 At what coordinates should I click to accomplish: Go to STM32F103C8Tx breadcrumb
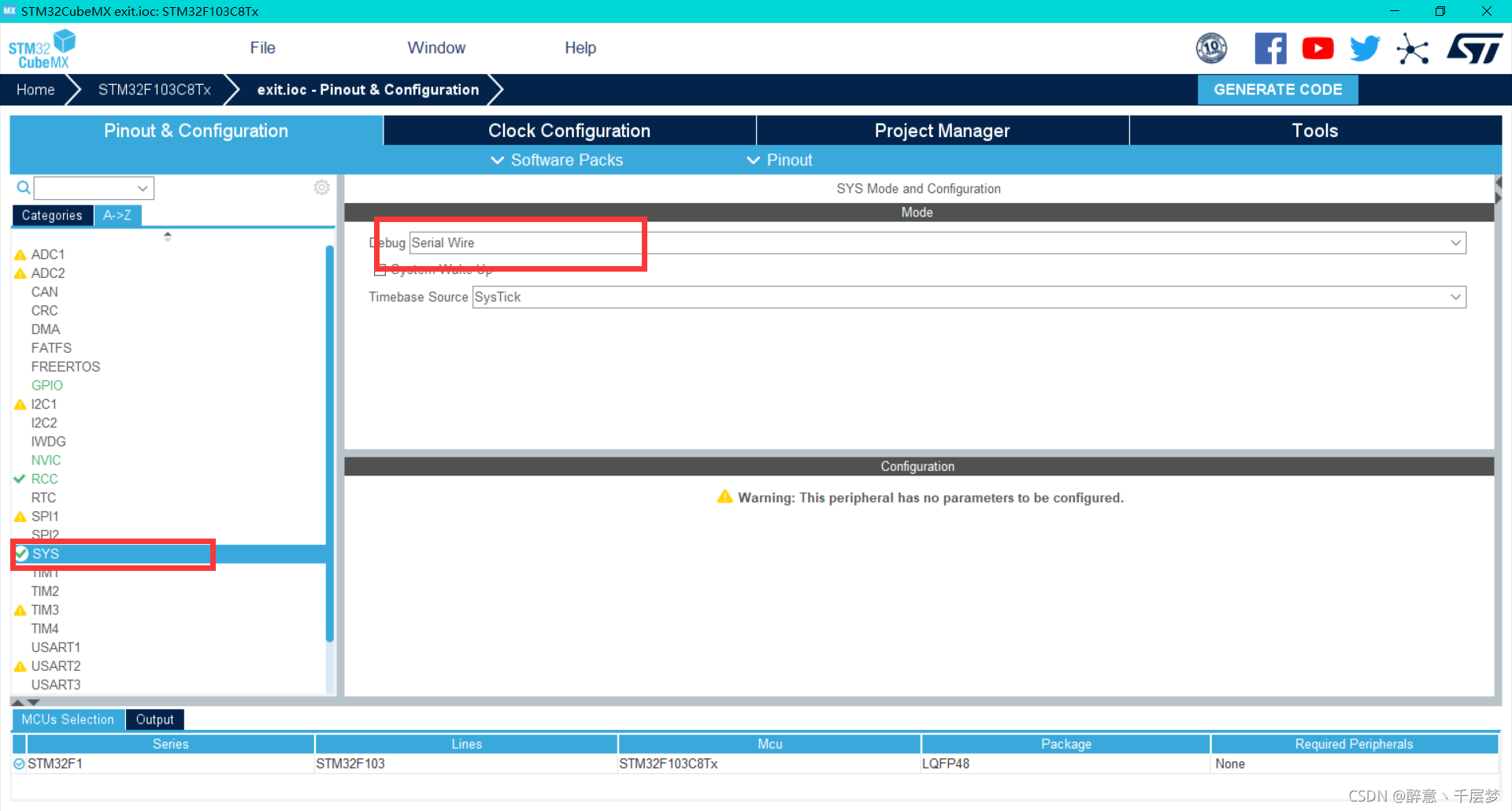point(154,90)
